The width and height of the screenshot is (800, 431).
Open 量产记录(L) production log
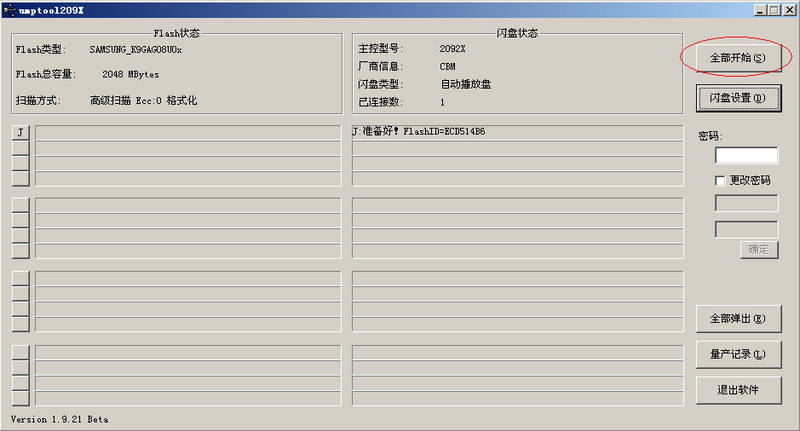737,354
